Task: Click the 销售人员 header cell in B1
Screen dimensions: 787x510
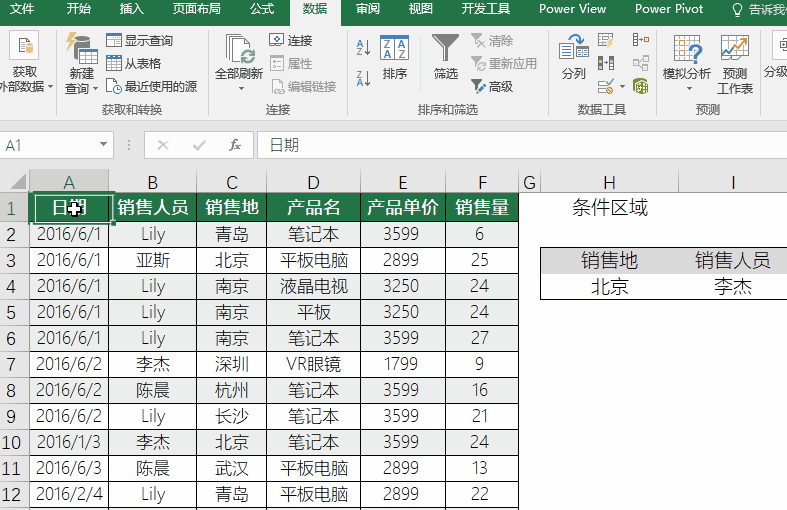Action: (153, 207)
